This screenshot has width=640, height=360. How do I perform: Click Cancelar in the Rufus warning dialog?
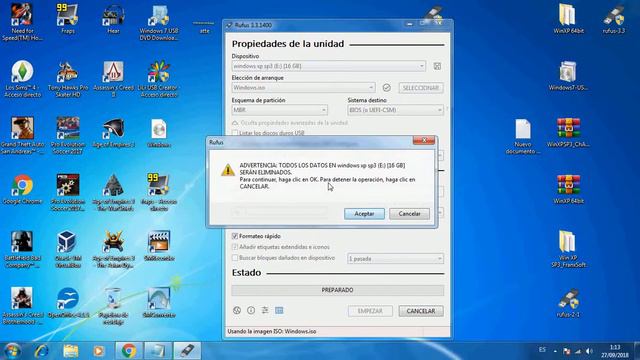click(409, 213)
